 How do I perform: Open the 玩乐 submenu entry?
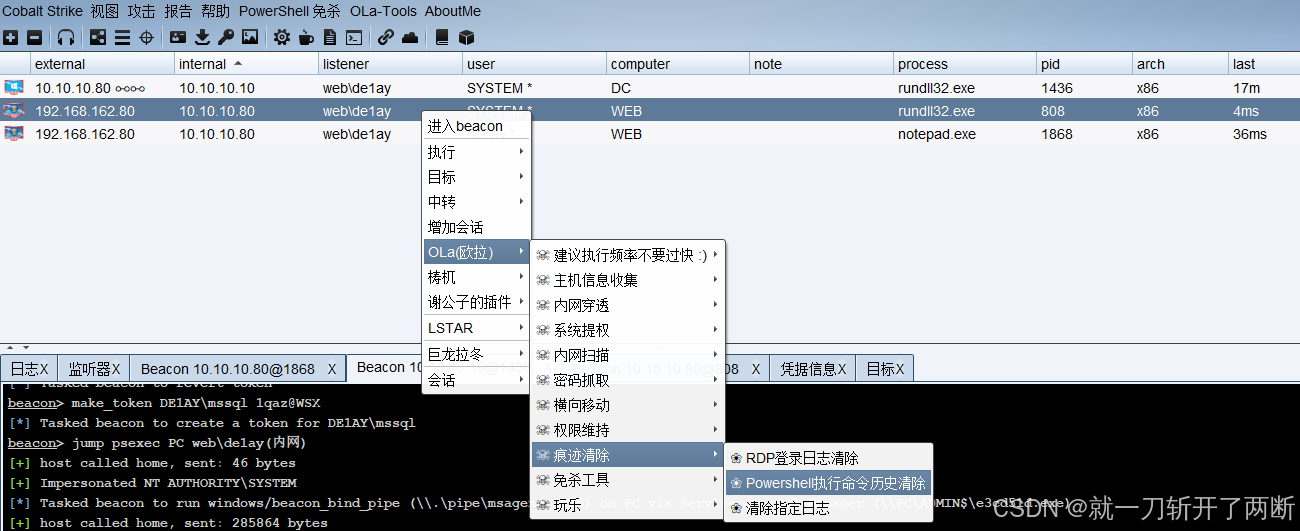pos(627,505)
